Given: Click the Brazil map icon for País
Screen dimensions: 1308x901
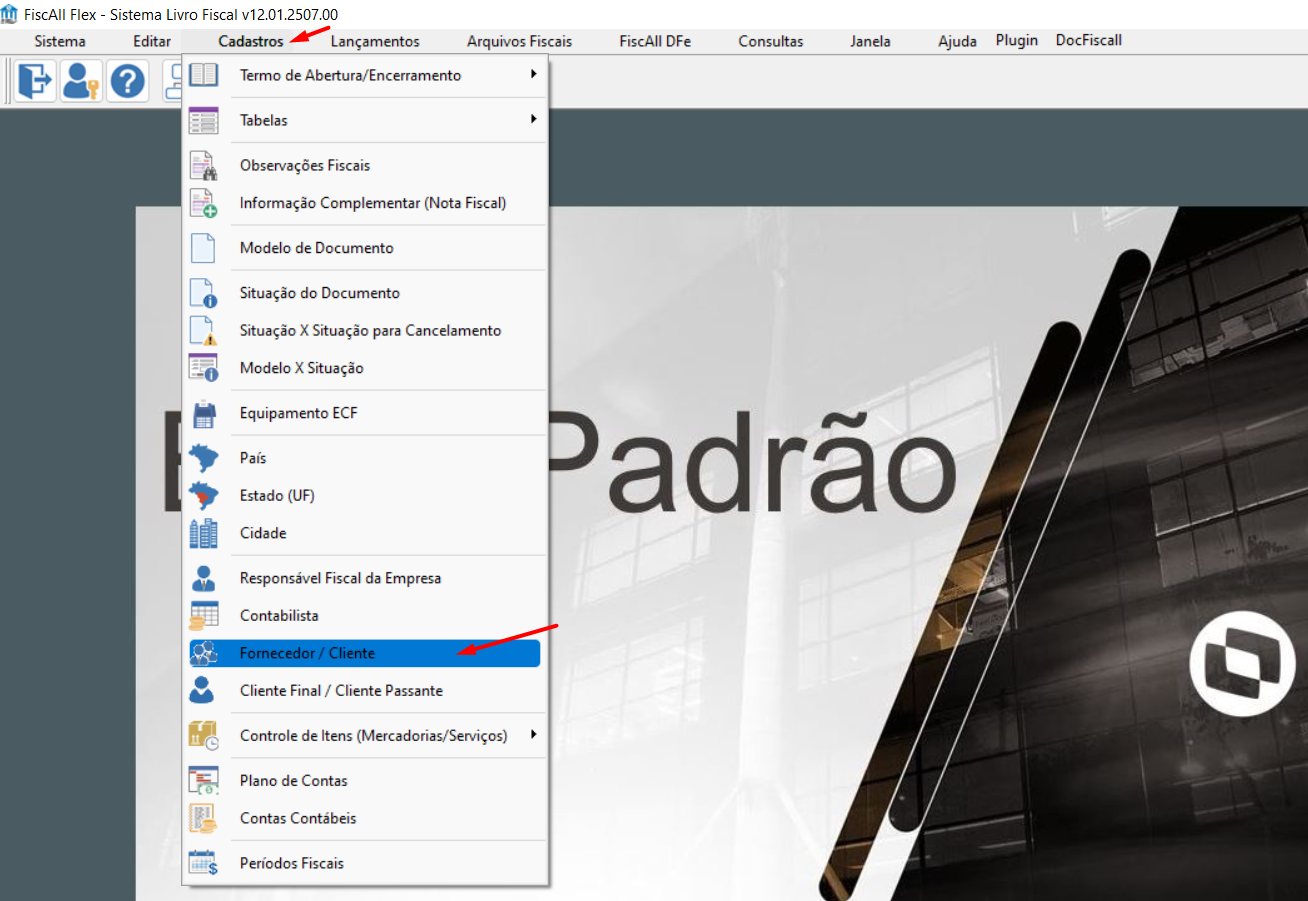Looking at the screenshot, I should click(x=204, y=458).
